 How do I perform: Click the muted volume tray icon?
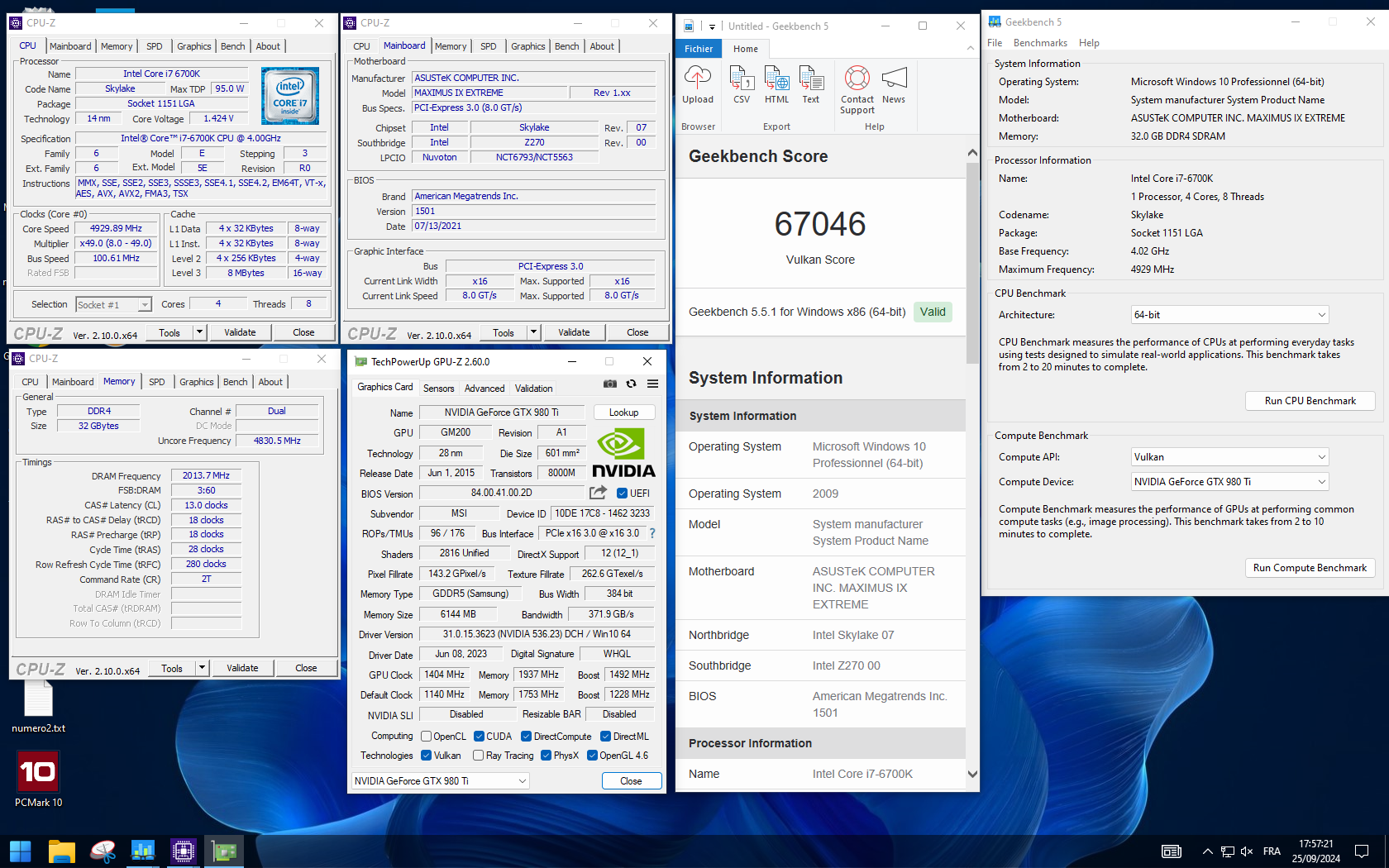click(x=1247, y=851)
